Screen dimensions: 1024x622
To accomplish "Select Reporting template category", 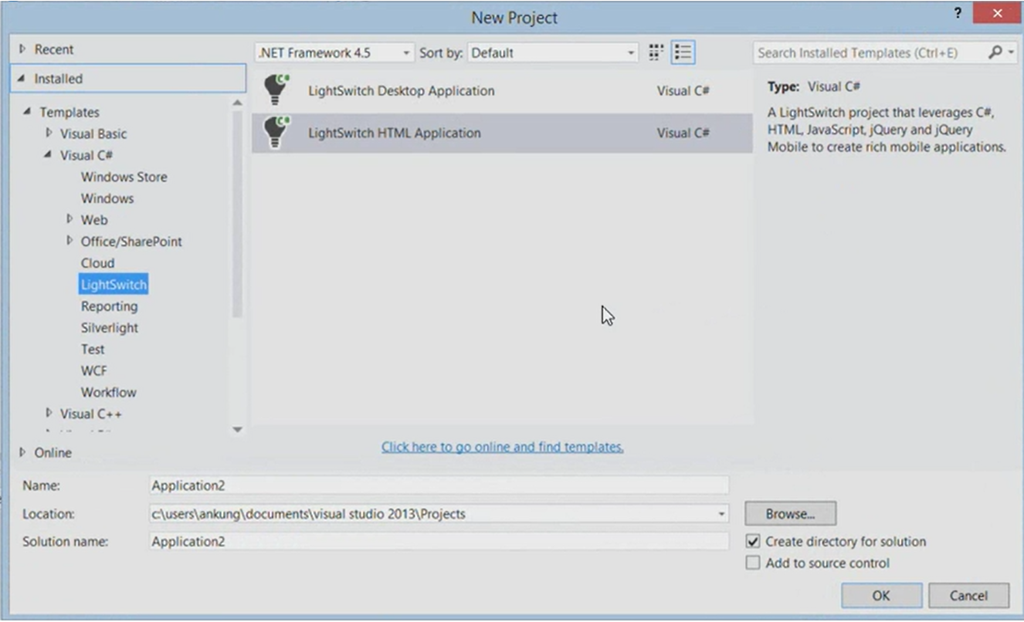I will 109,306.
